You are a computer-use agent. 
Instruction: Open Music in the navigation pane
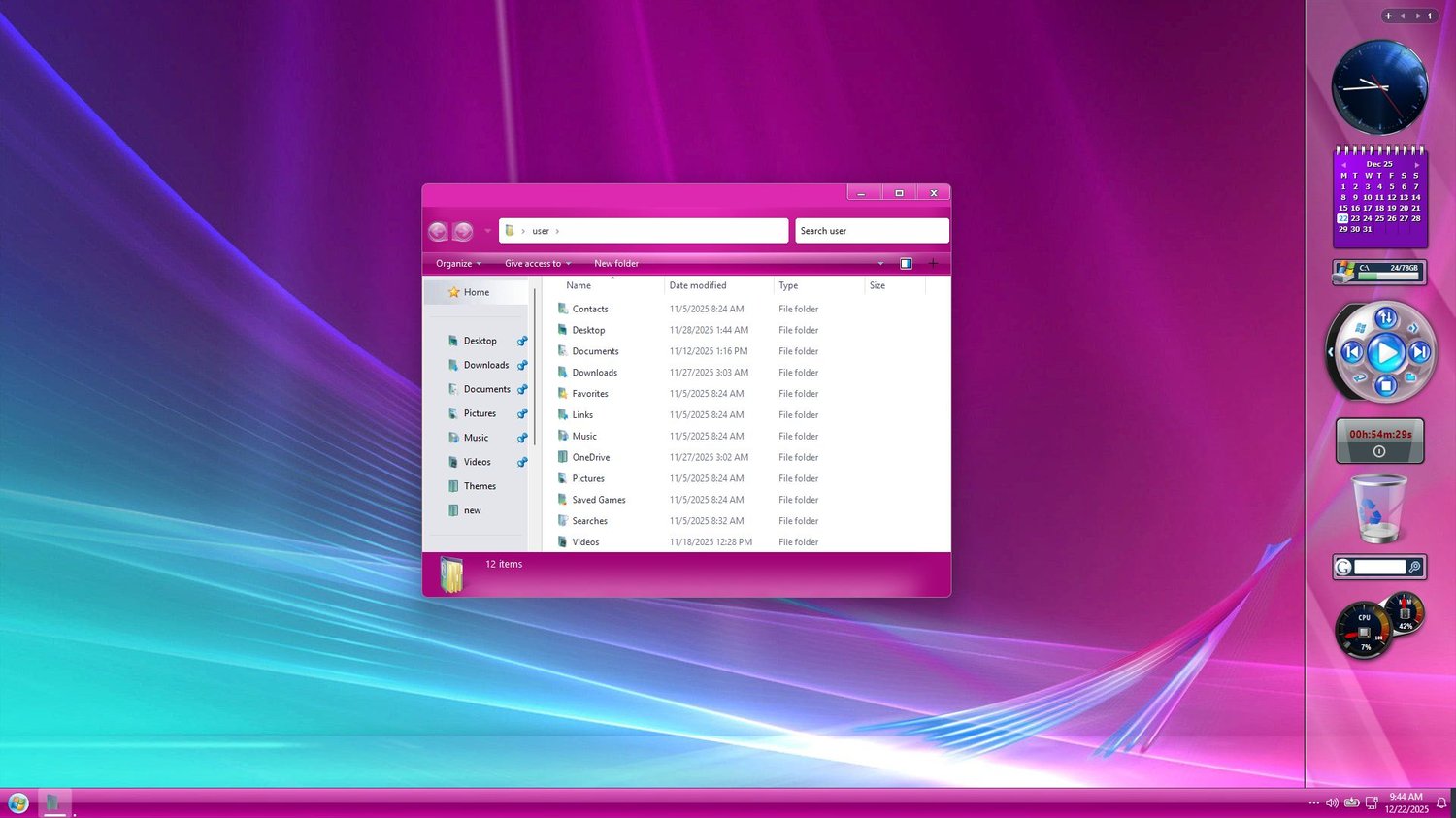[x=476, y=438]
